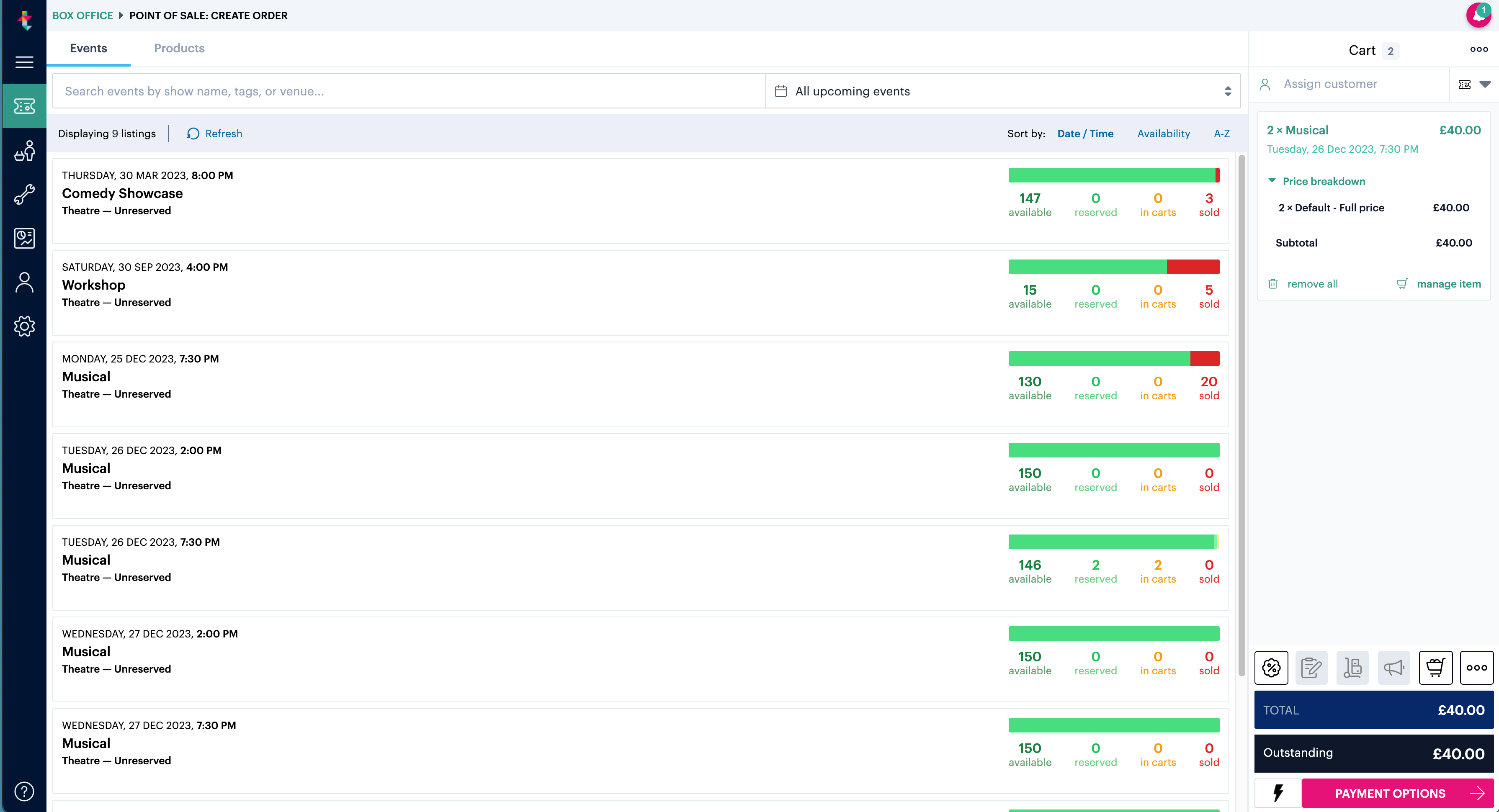Screen dimensions: 1499x812
Task: Open the reports analytics icon in sidebar
Action: pyautogui.click(x=24, y=238)
